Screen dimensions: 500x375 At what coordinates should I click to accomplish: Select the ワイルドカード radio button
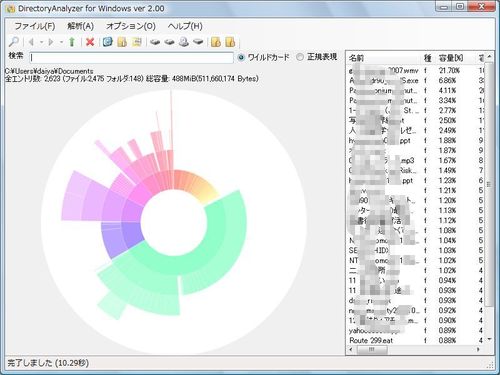coord(242,57)
